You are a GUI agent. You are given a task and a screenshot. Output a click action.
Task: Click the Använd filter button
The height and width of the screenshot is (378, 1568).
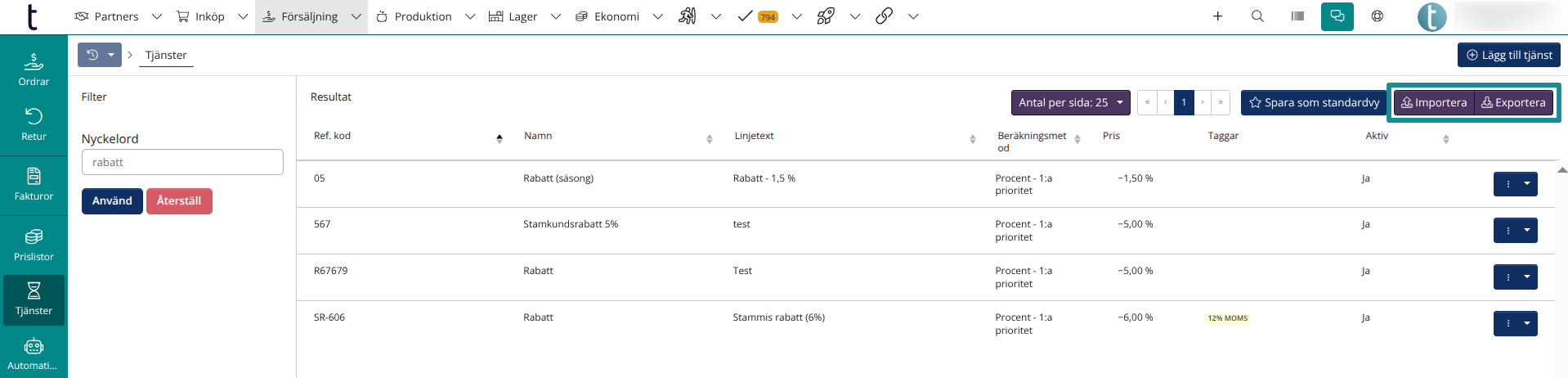pos(112,201)
